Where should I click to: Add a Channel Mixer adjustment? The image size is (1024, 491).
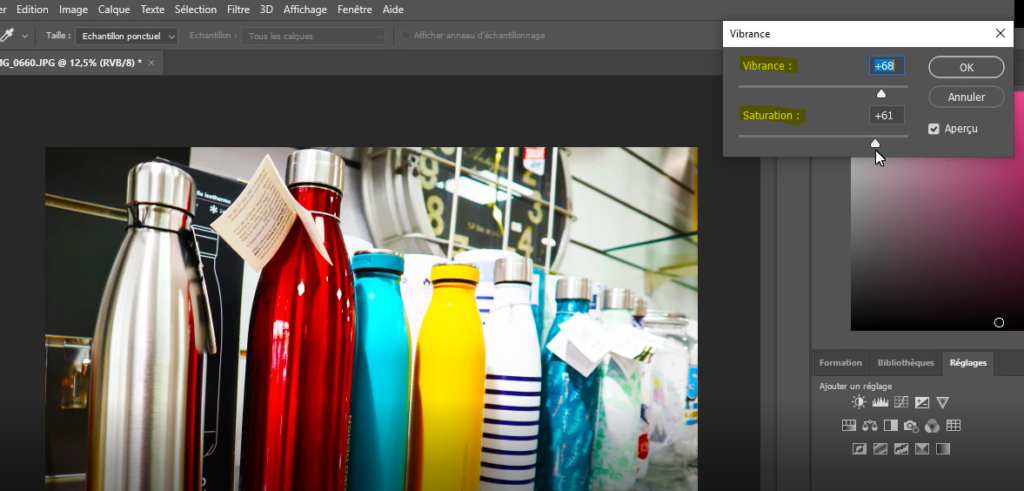(932, 426)
